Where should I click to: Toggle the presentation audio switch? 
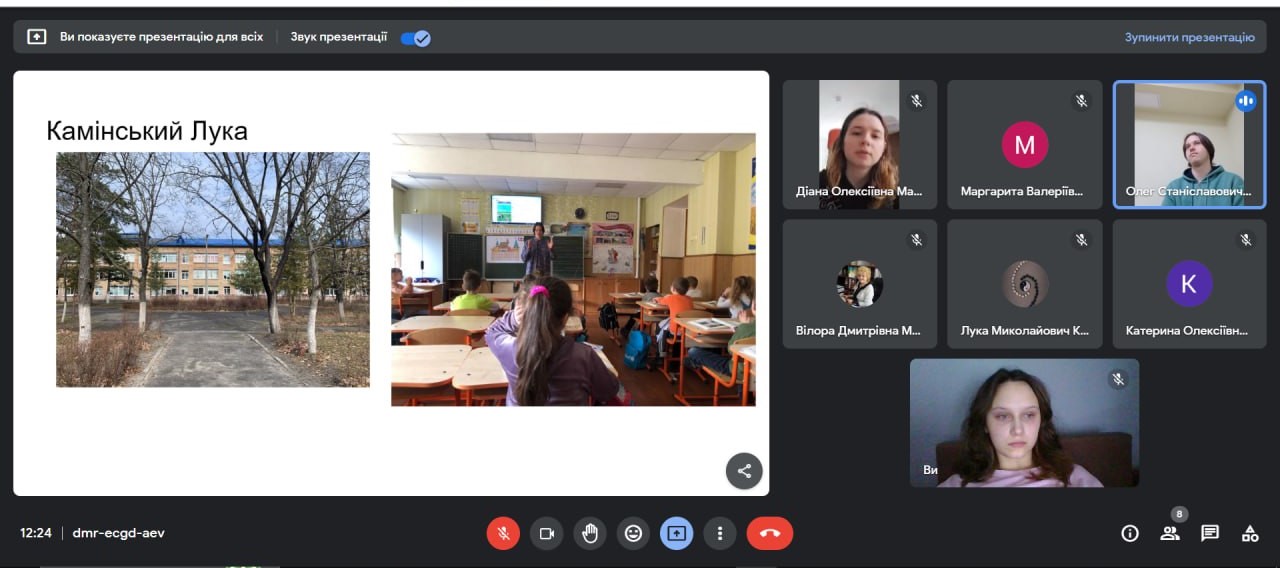pyautogui.click(x=415, y=38)
